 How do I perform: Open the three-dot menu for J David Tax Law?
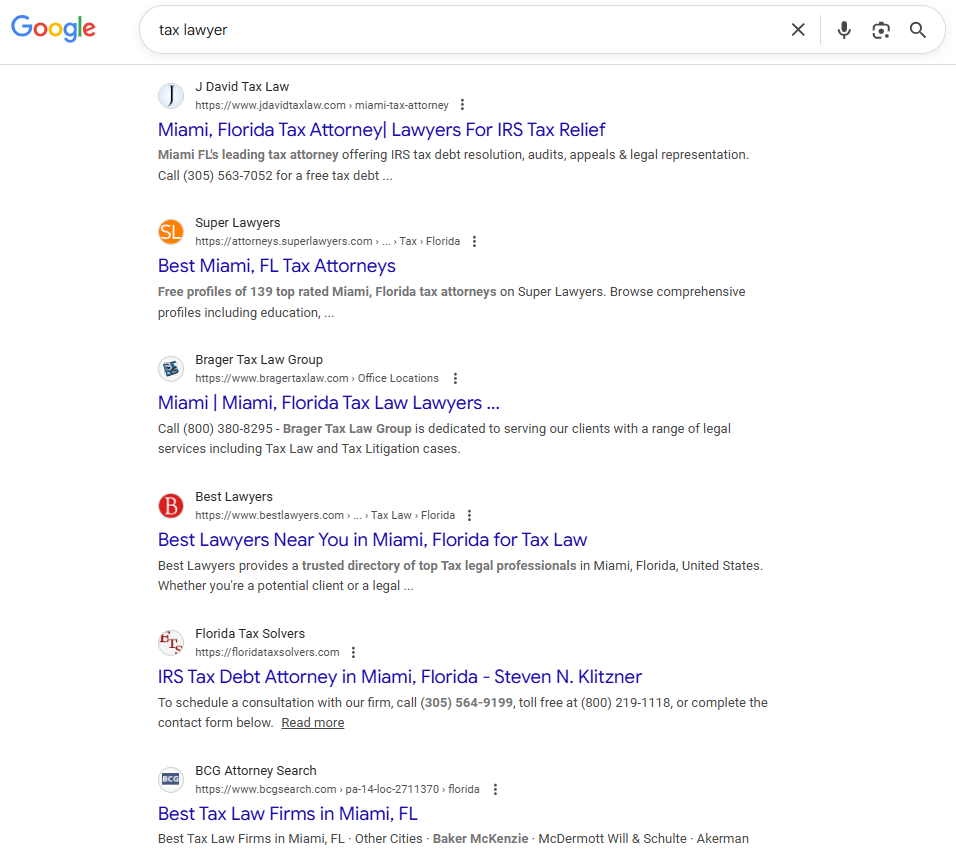pyautogui.click(x=462, y=104)
